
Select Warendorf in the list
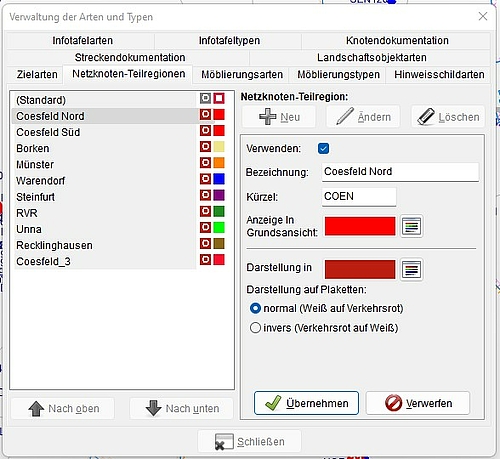(104, 181)
